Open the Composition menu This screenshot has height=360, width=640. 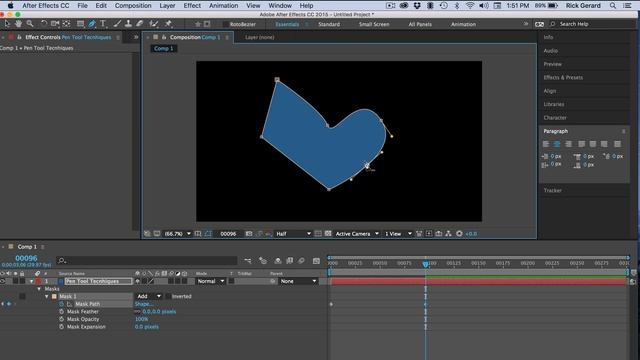[133, 6]
